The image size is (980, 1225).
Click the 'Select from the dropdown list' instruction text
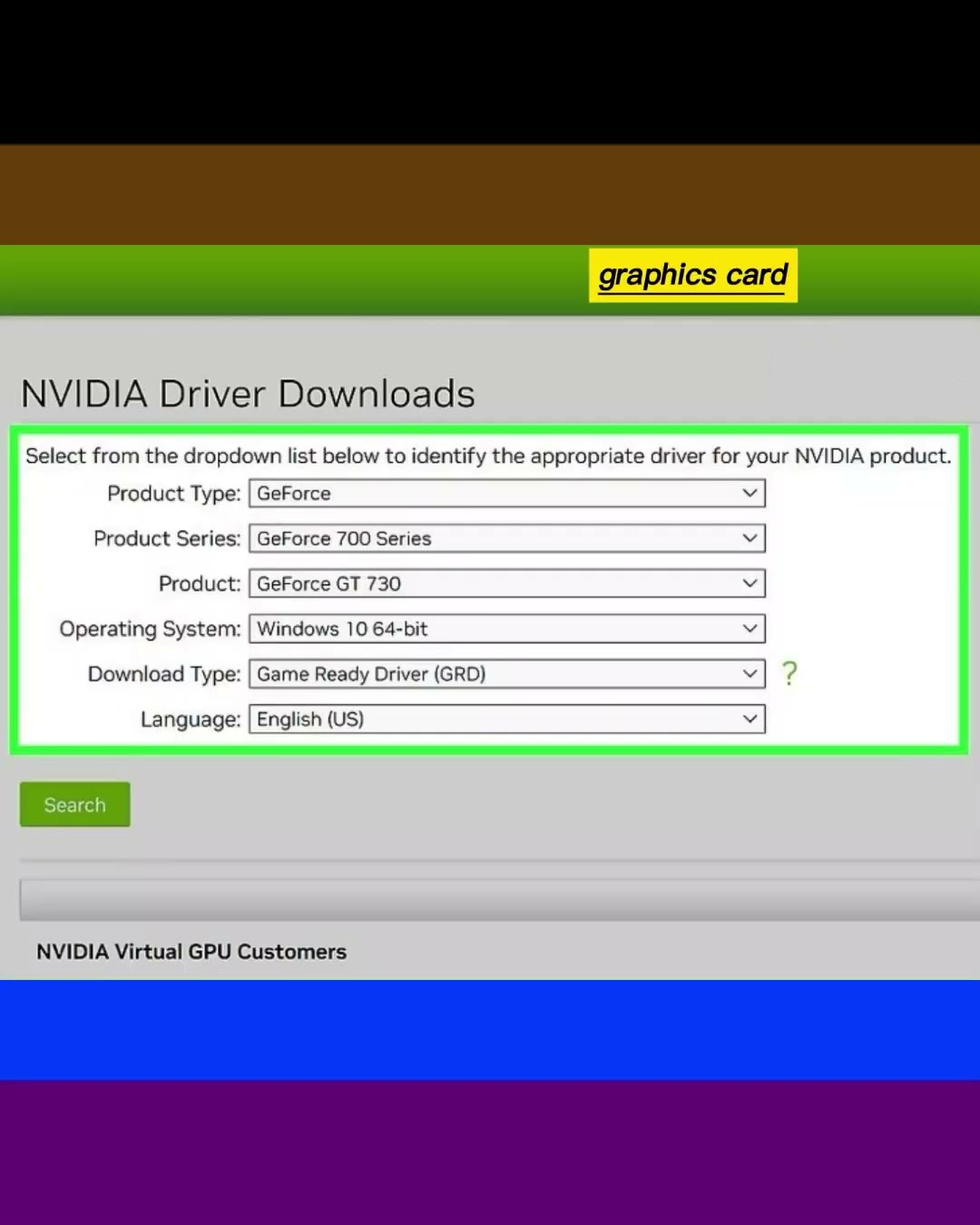tap(488, 456)
